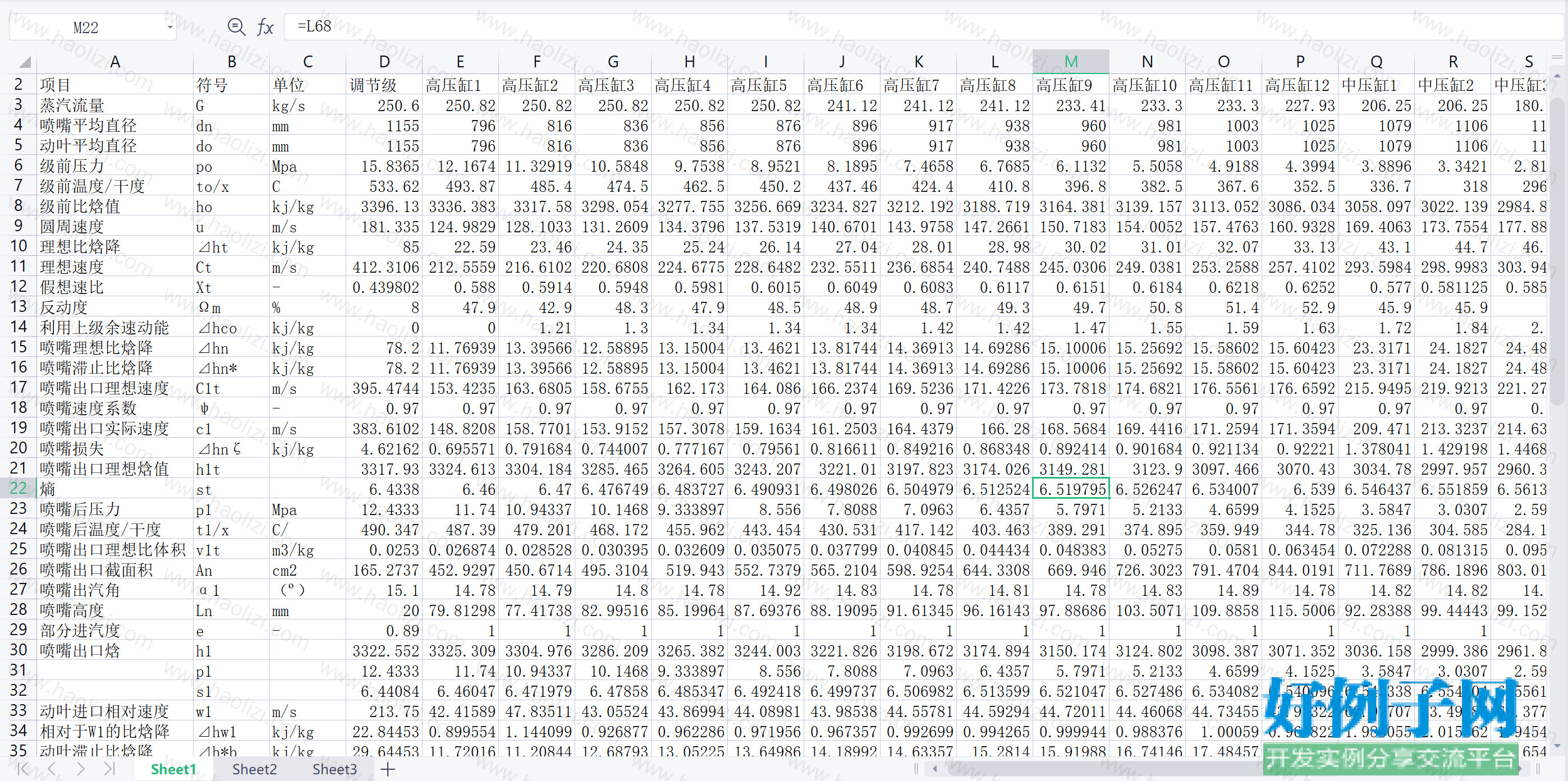The image size is (1568, 781).
Task: Select cell '蒸汽流量' in column A
Action: click(x=114, y=105)
